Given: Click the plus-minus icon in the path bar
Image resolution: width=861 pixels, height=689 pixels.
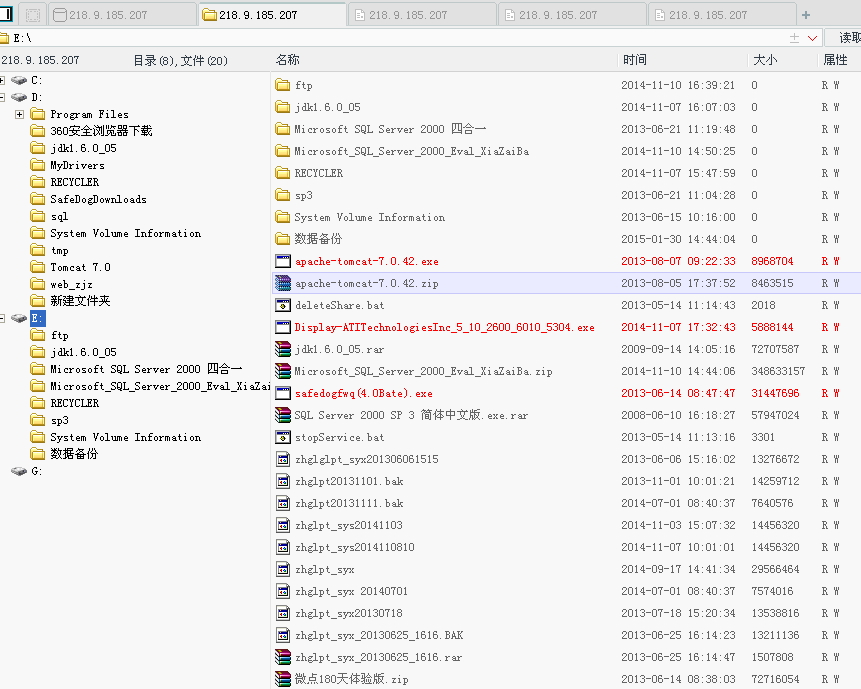Looking at the screenshot, I should click(794, 38).
